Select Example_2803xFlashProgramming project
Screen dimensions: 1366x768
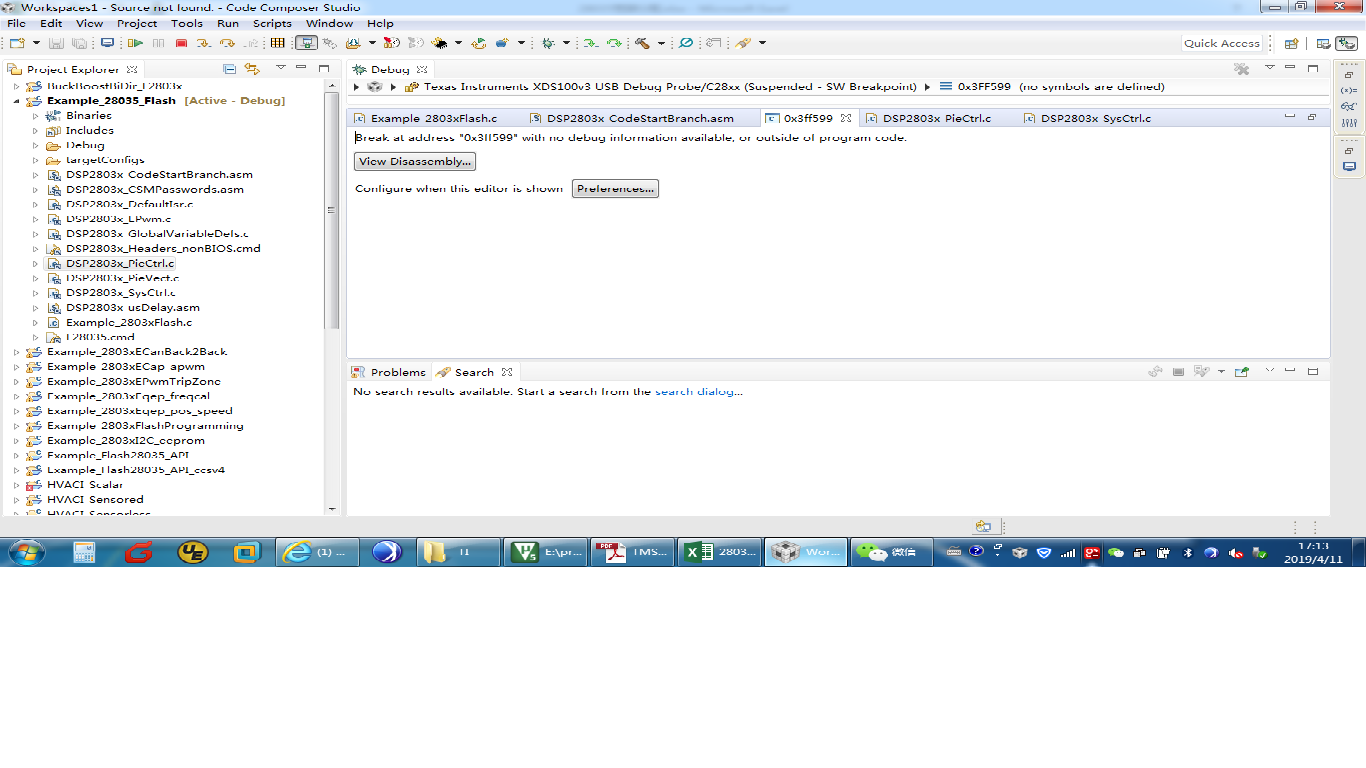coord(145,426)
